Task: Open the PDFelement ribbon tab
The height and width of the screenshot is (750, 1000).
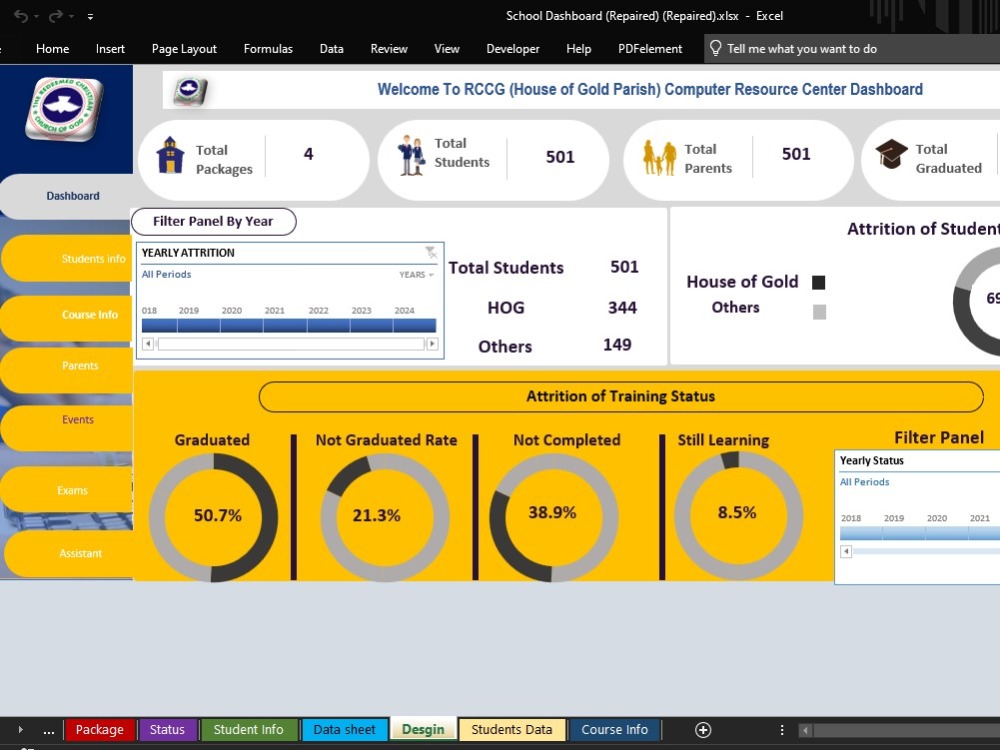Action: coord(650,48)
